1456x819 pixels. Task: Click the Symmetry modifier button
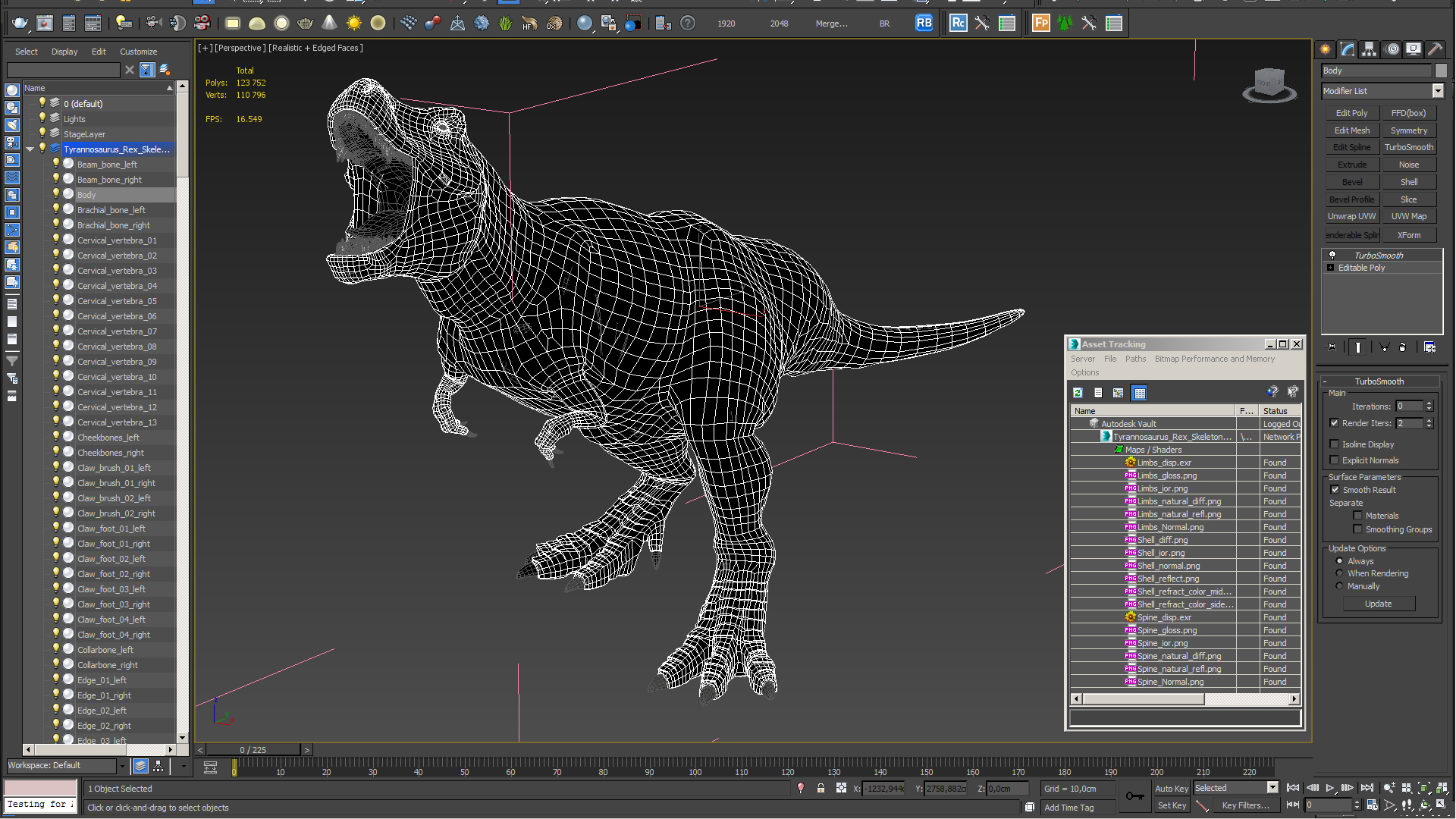(1408, 130)
